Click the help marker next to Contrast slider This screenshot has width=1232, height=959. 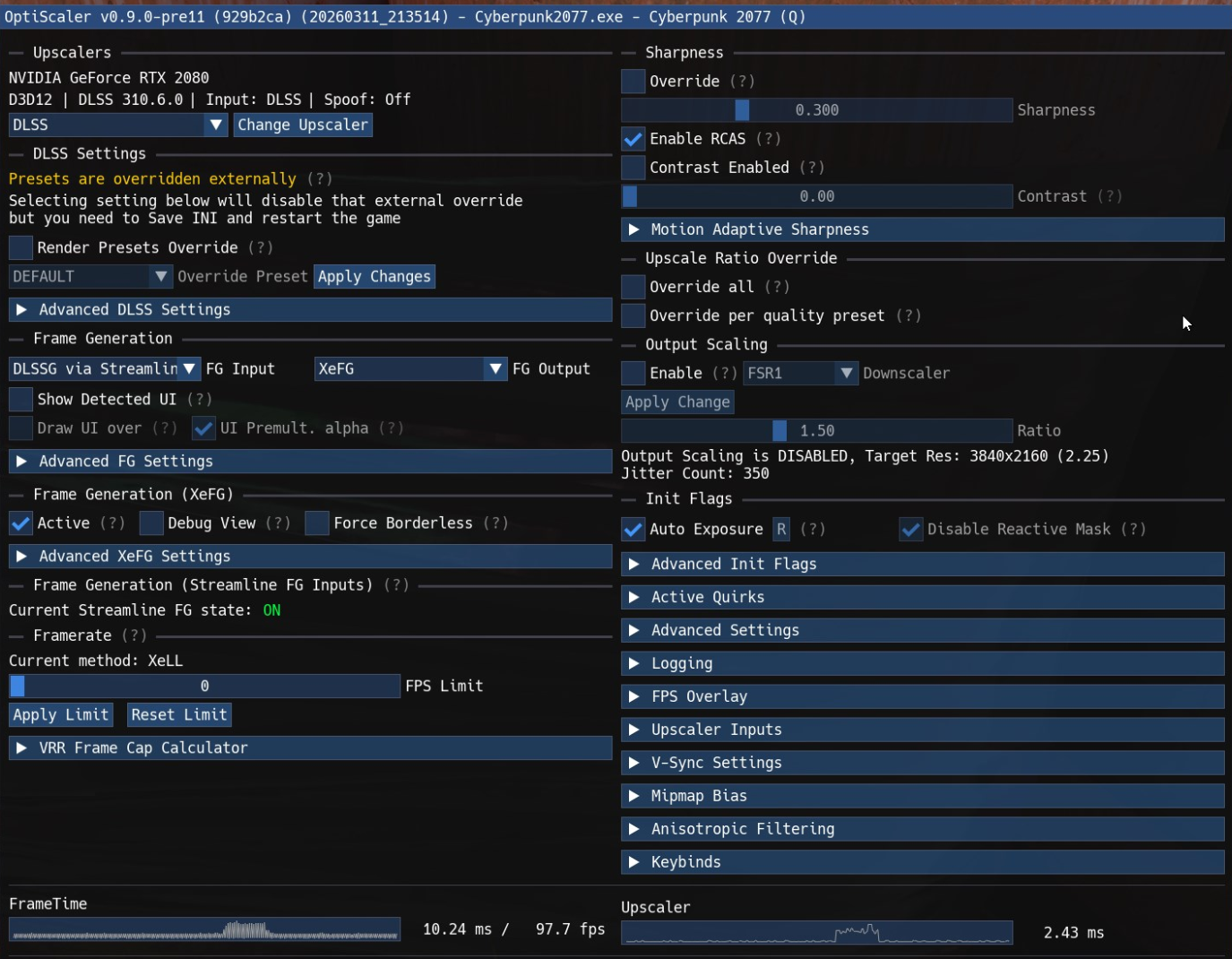point(1110,196)
